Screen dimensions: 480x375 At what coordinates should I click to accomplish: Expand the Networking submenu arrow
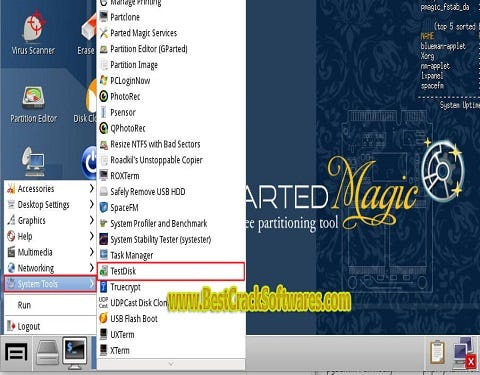(91, 268)
